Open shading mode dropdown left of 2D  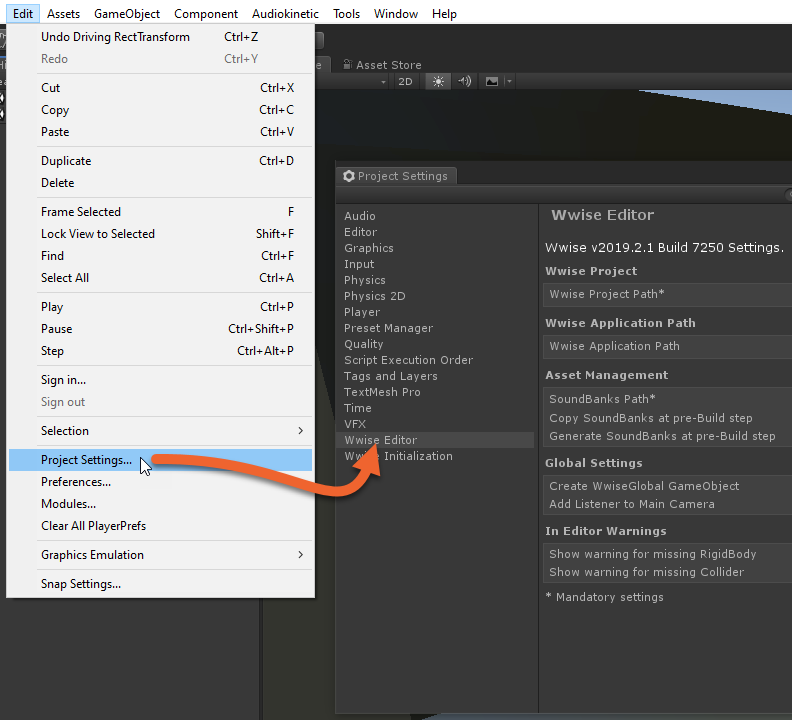pyautogui.click(x=383, y=81)
